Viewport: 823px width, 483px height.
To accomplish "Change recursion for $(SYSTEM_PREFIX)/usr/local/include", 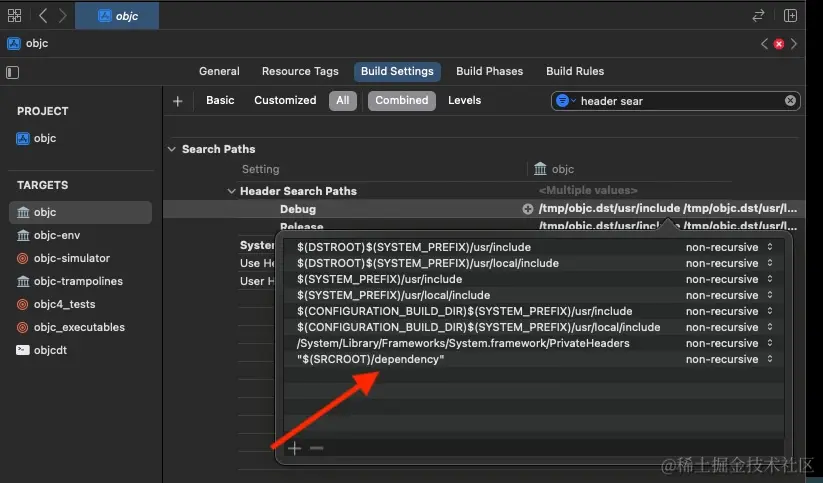I will point(729,295).
